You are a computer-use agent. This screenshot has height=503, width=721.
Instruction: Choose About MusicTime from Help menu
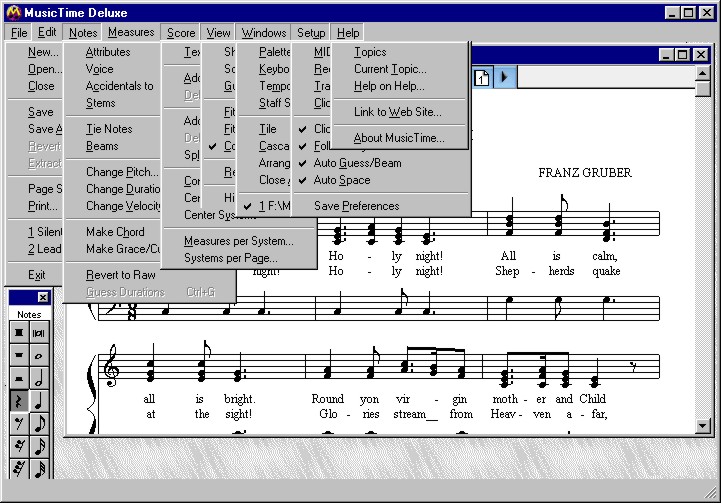[398, 138]
